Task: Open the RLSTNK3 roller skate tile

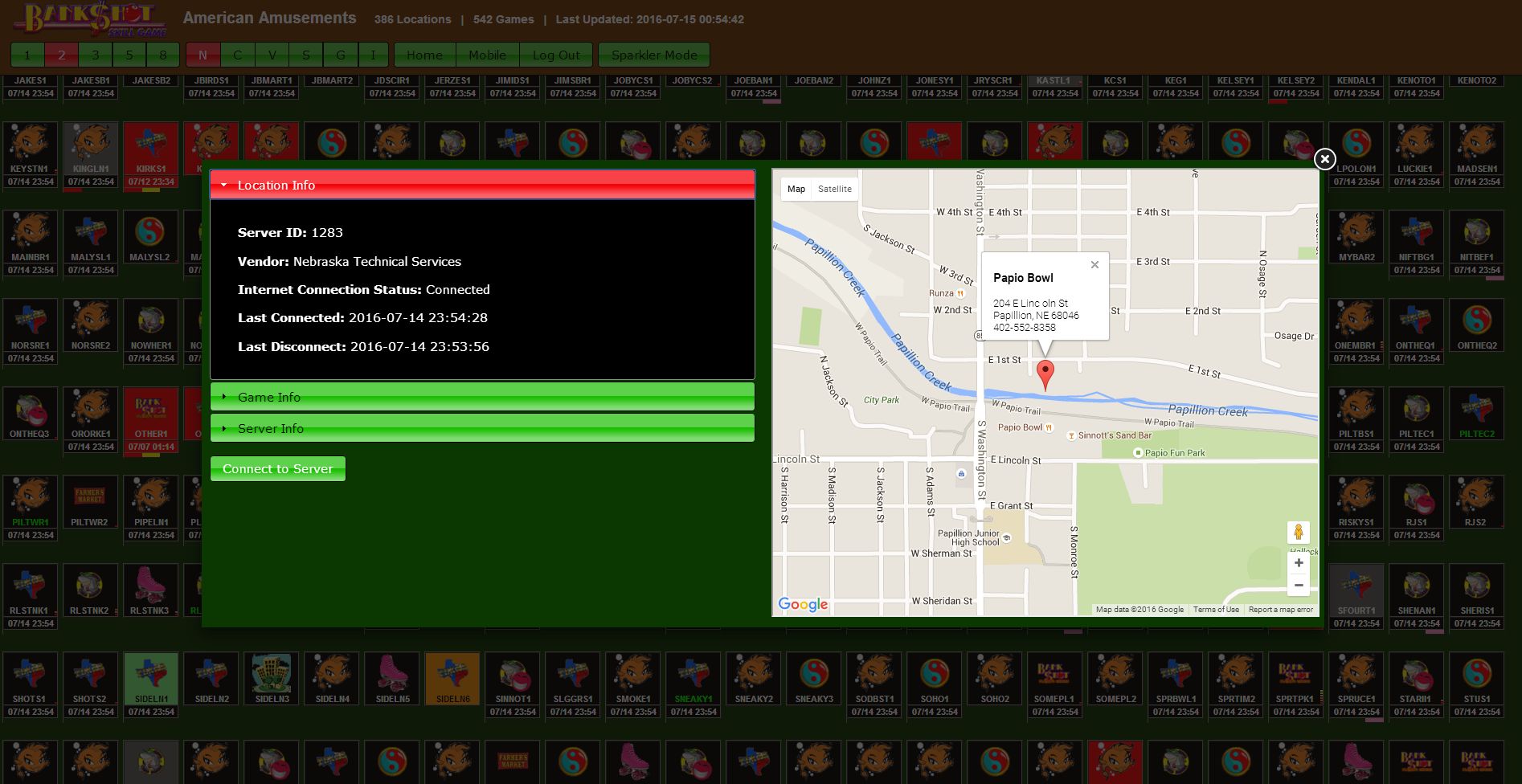Action: click(x=150, y=585)
